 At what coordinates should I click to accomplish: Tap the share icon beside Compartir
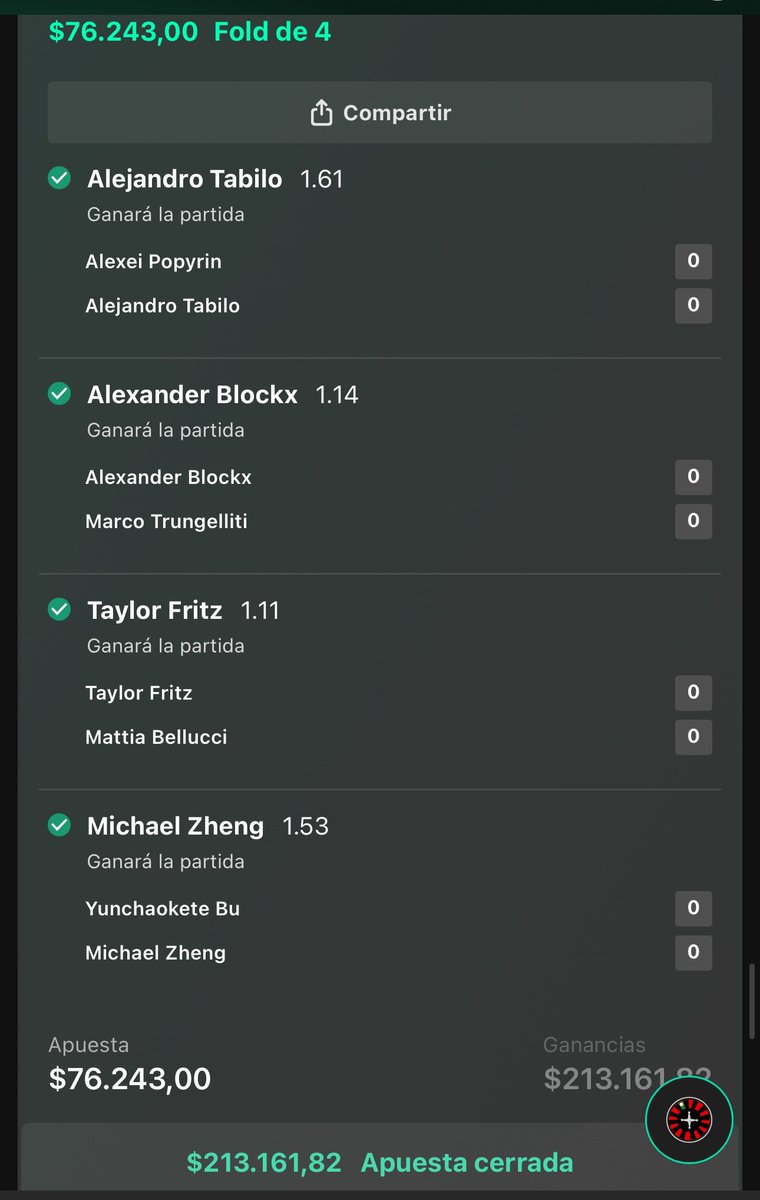[321, 113]
